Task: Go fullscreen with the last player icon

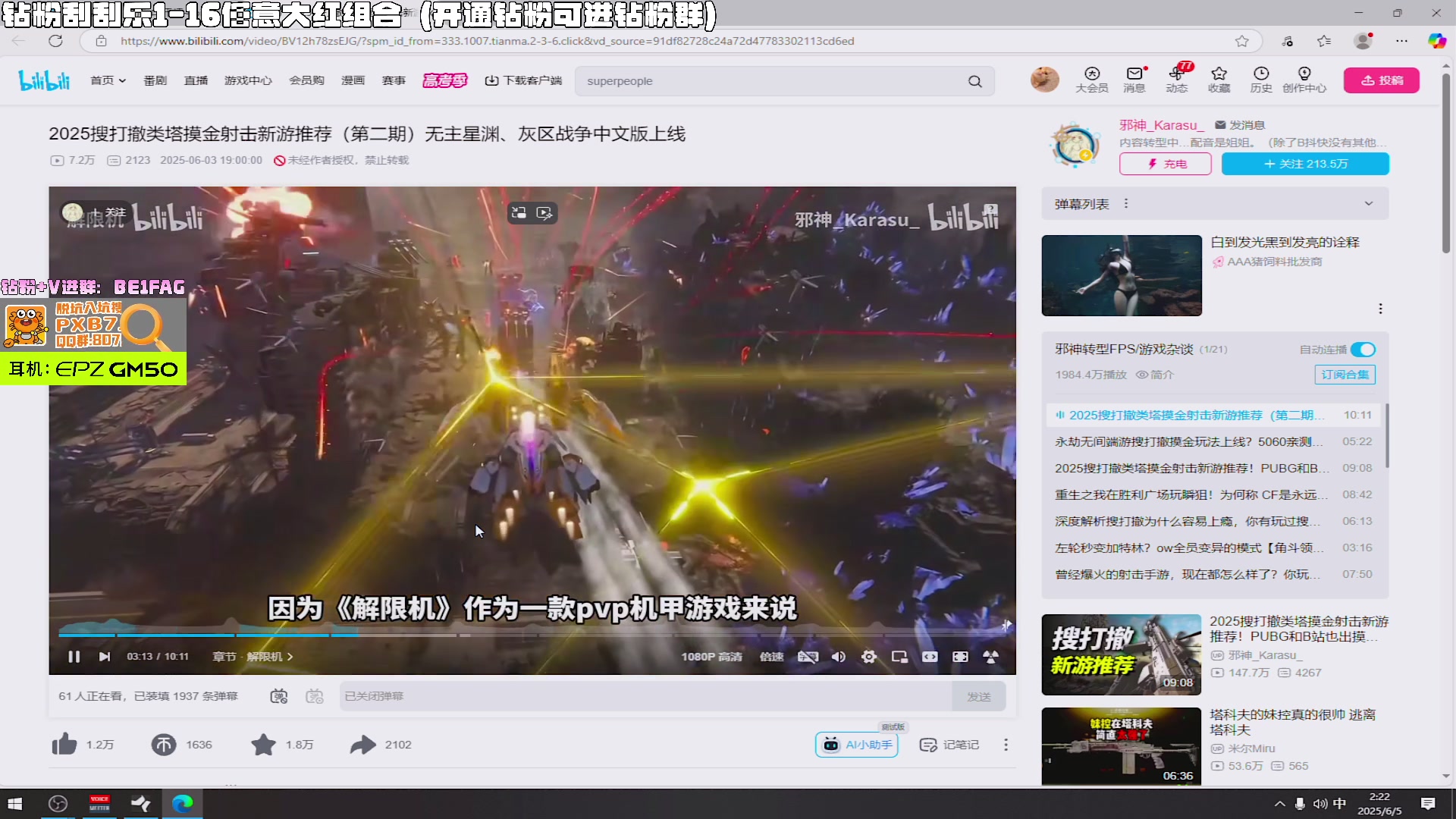Action: tap(990, 657)
